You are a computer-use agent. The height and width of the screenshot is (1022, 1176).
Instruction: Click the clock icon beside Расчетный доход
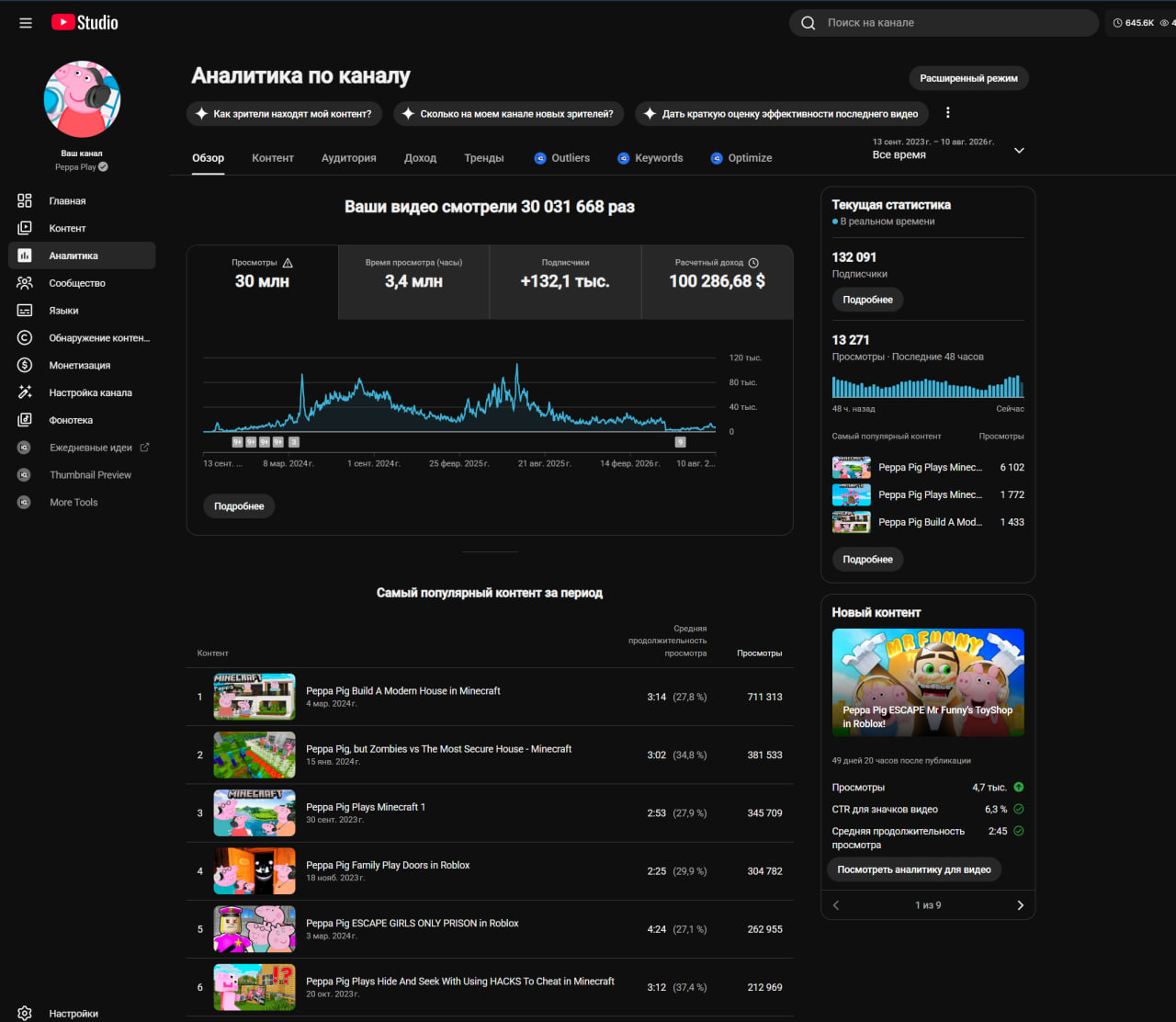[x=753, y=263]
